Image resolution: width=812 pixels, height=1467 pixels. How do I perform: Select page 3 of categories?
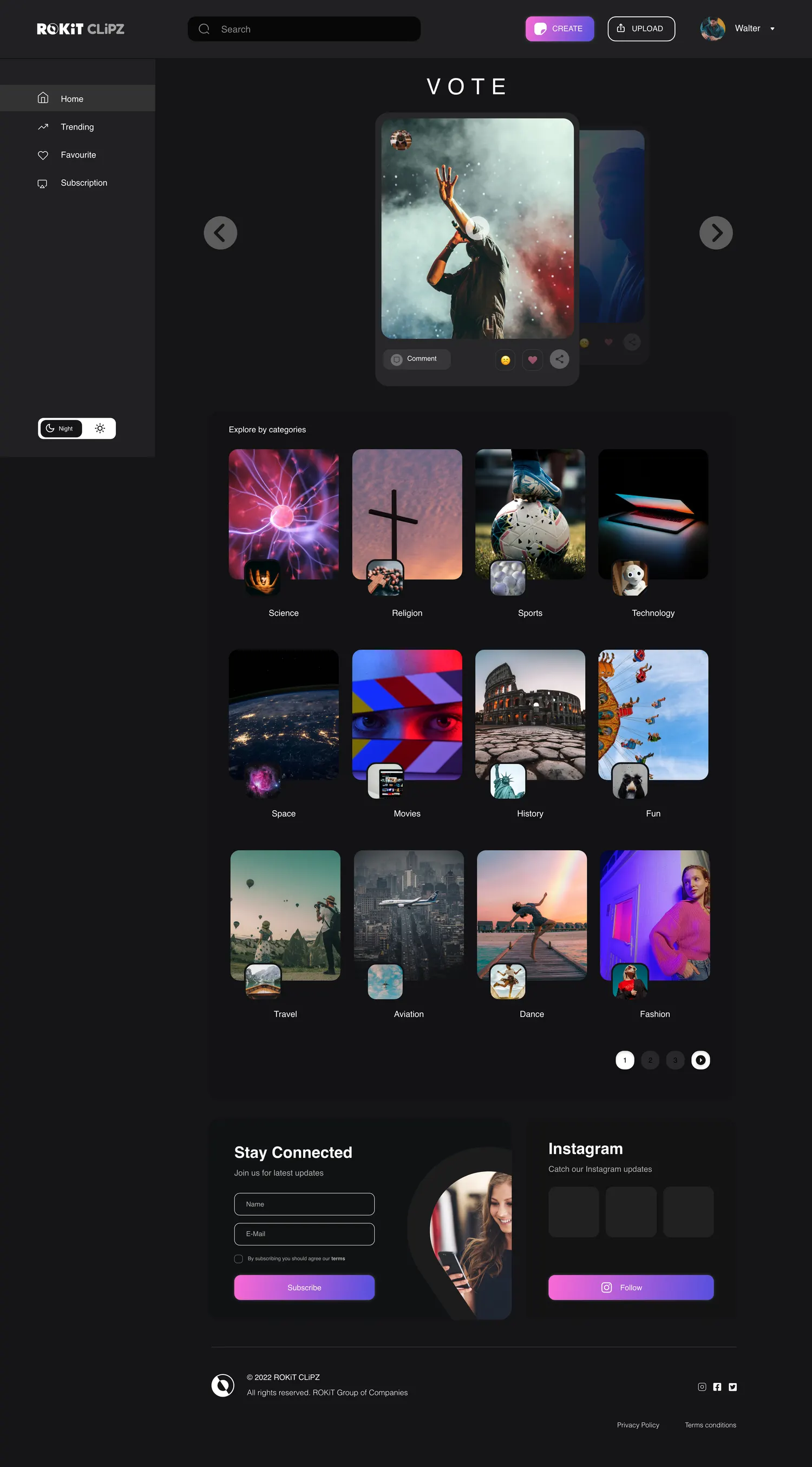tap(676, 1060)
